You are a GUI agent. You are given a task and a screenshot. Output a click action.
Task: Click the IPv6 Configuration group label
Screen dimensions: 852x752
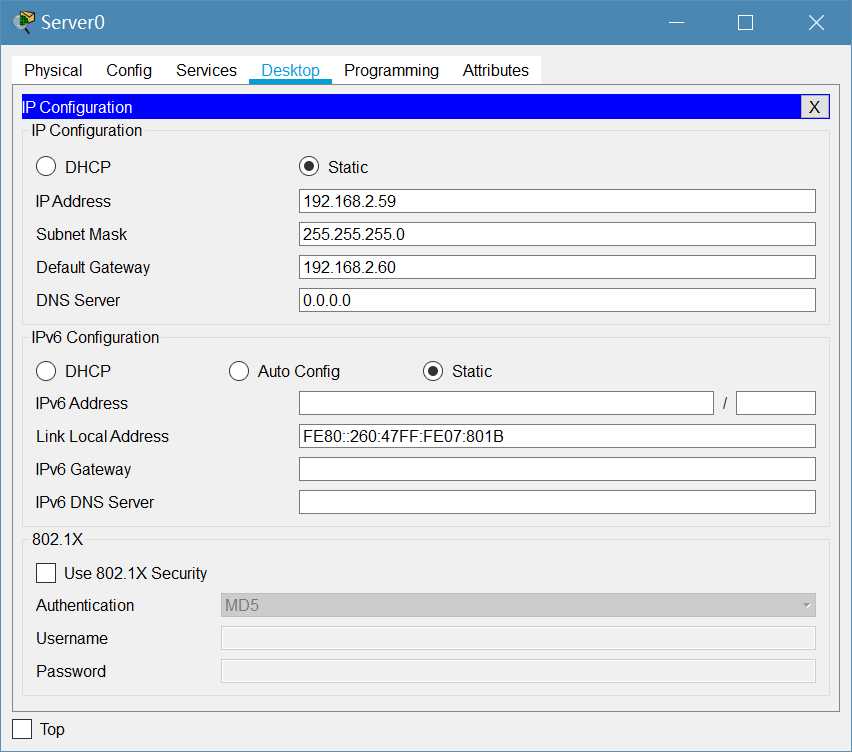coord(95,337)
